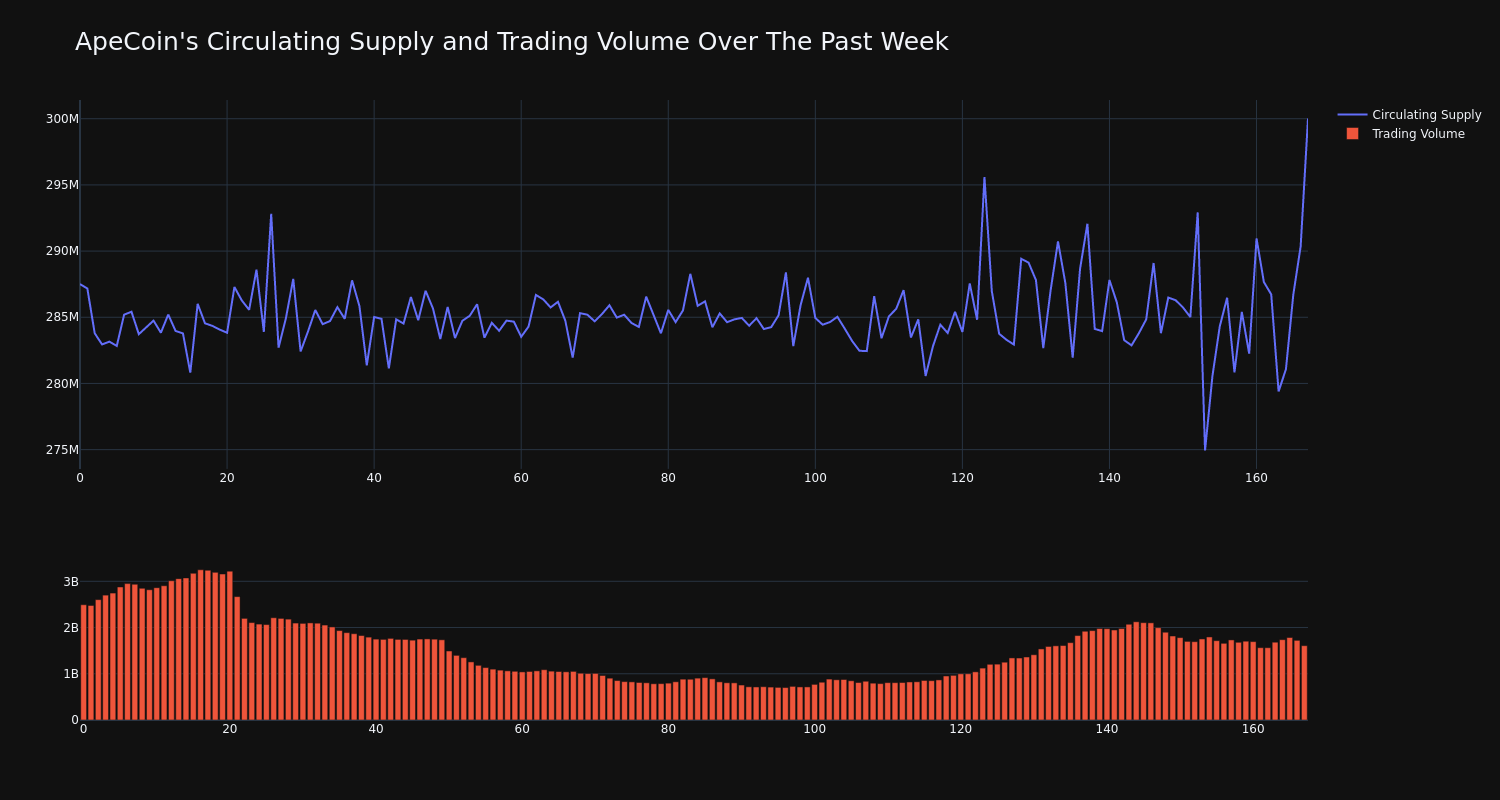Click the 60 tick on supply x-axis

click(x=521, y=478)
